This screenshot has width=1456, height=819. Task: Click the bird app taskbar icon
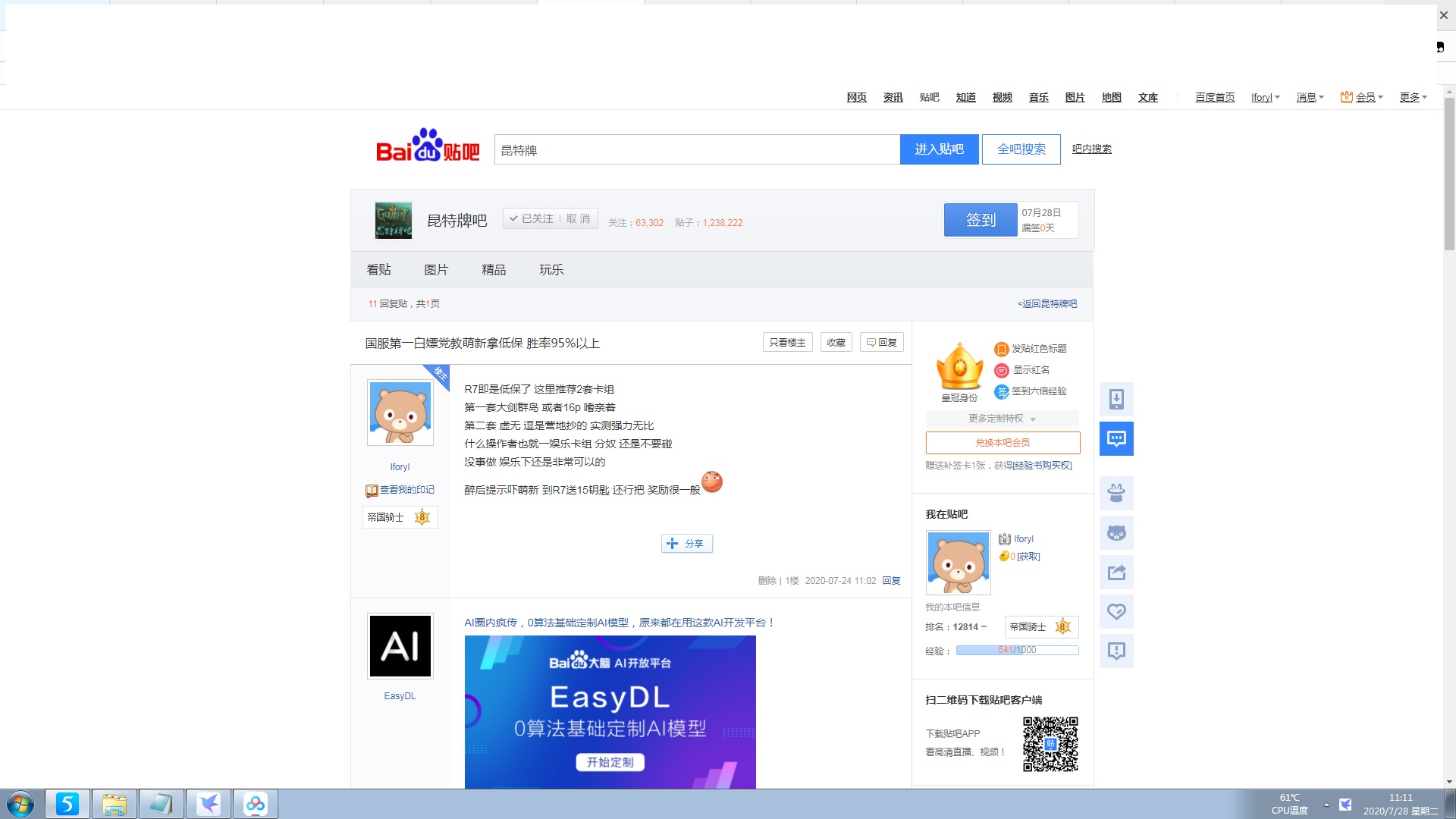click(209, 804)
